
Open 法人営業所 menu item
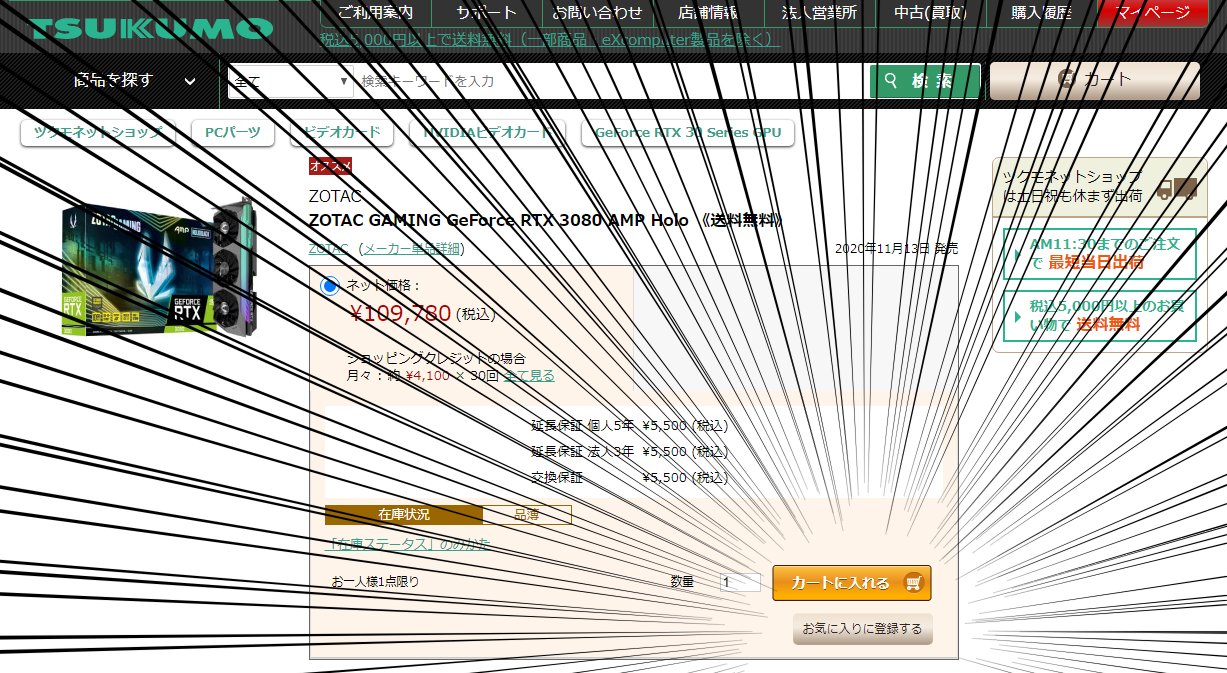[819, 13]
